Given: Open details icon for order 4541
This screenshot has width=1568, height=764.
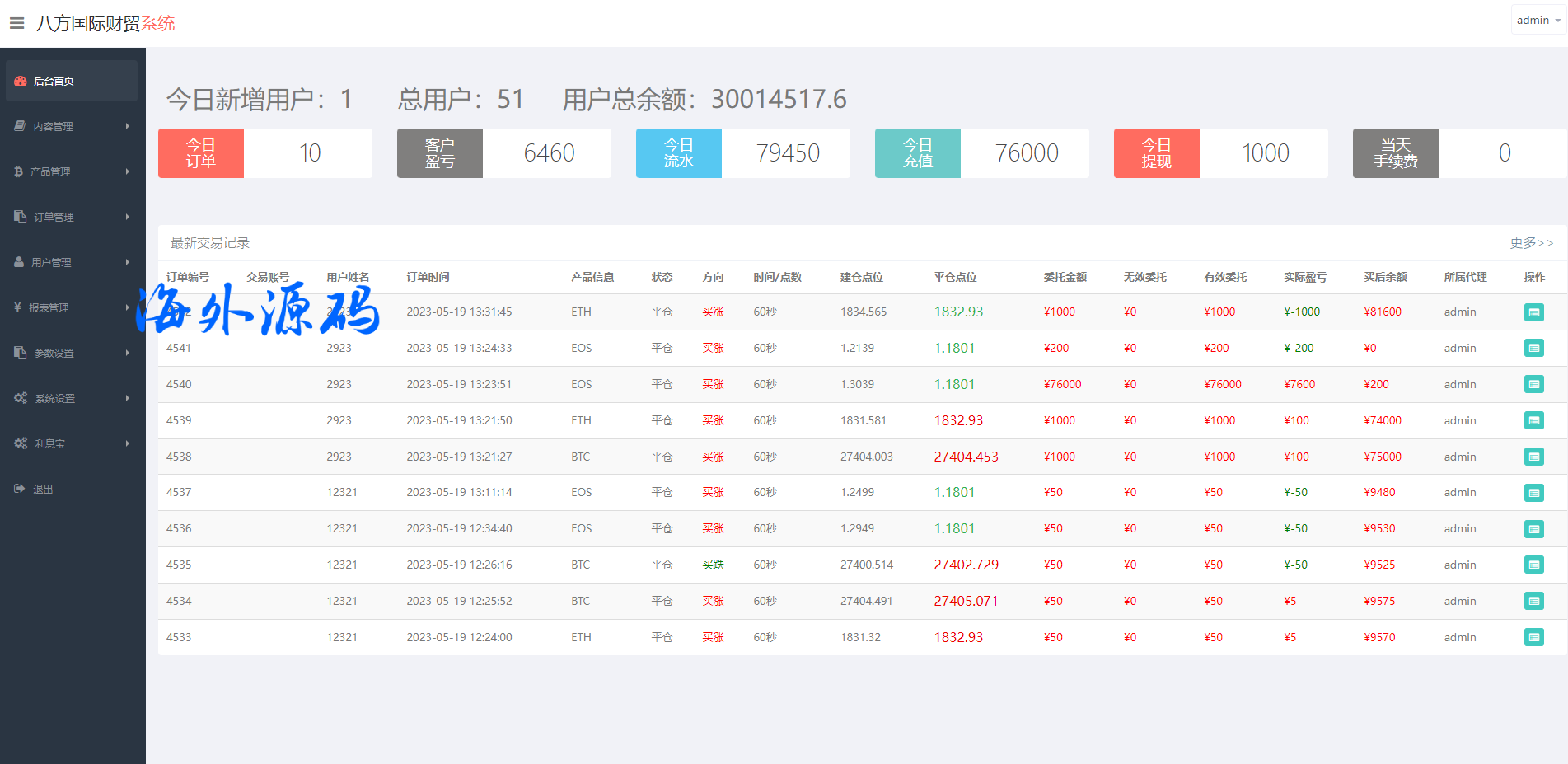Looking at the screenshot, I should coord(1533,349).
